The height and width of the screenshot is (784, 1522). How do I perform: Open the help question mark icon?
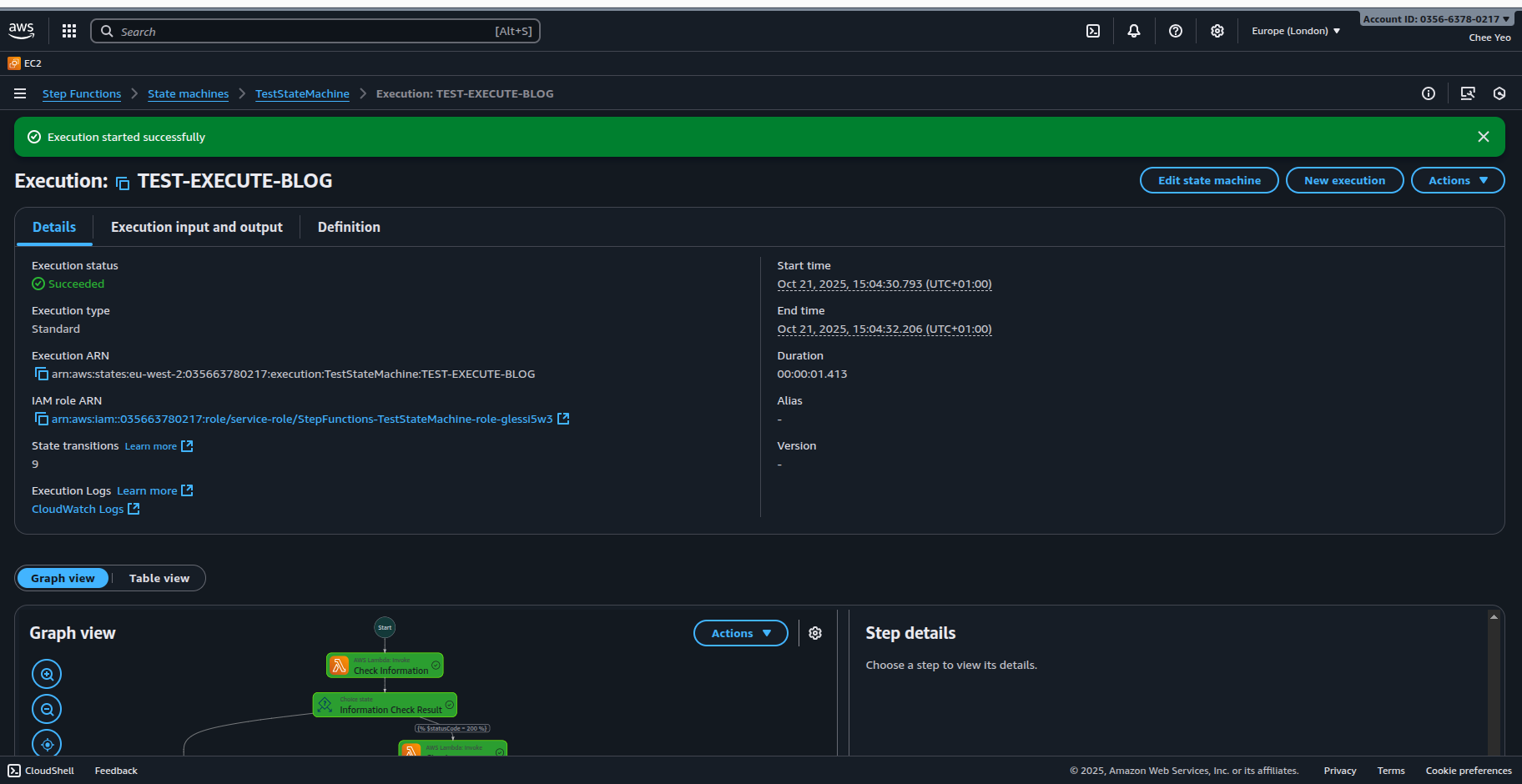1175,31
